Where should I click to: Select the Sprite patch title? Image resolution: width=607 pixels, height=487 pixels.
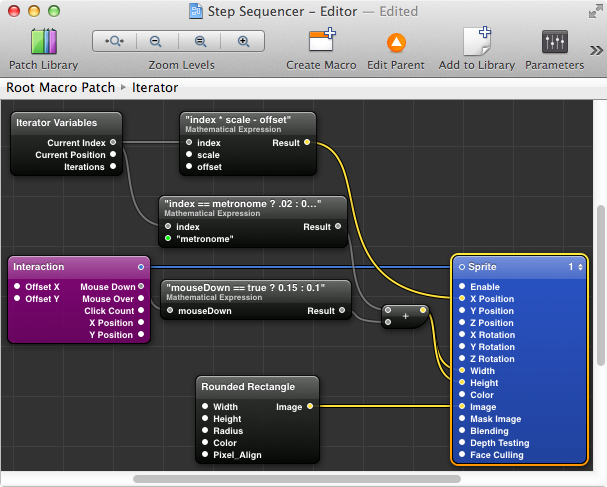tap(482, 267)
